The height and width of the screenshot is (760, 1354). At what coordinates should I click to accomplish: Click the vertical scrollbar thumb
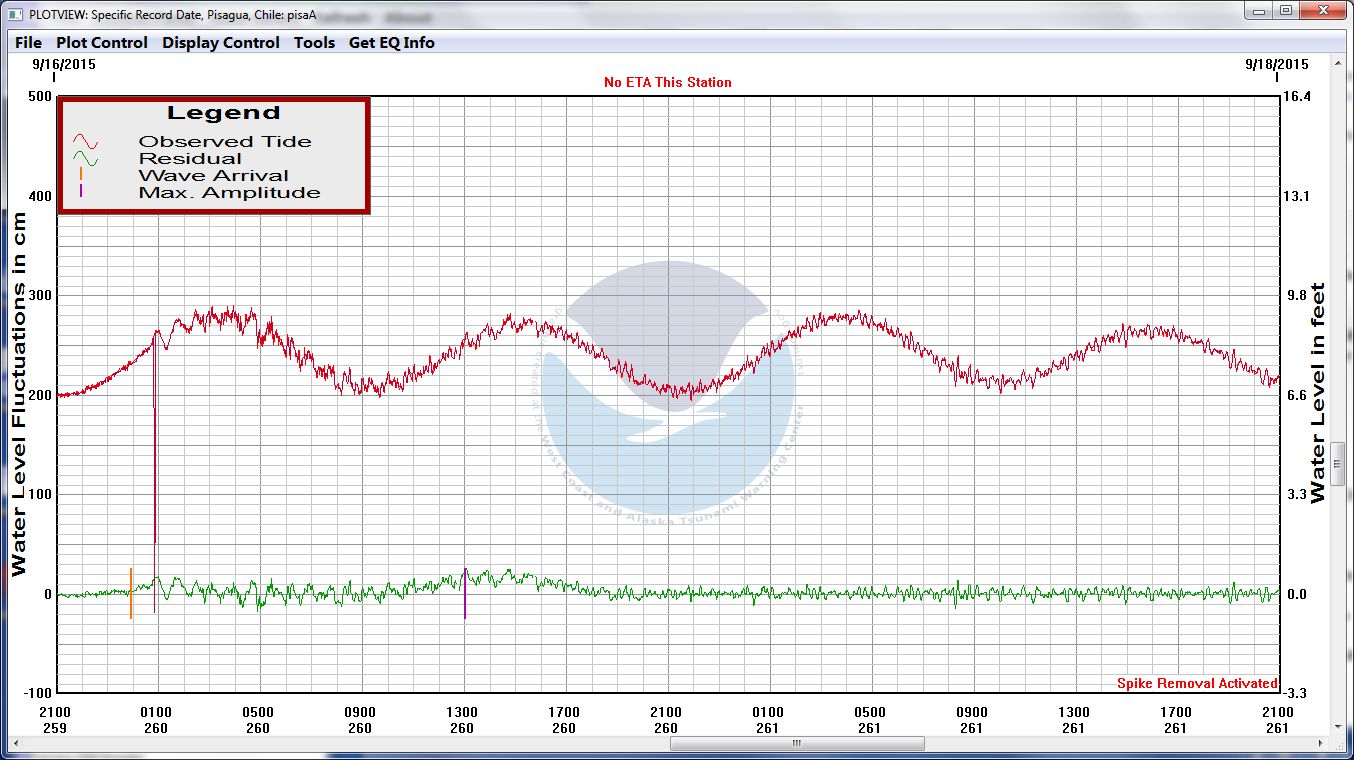point(1338,464)
